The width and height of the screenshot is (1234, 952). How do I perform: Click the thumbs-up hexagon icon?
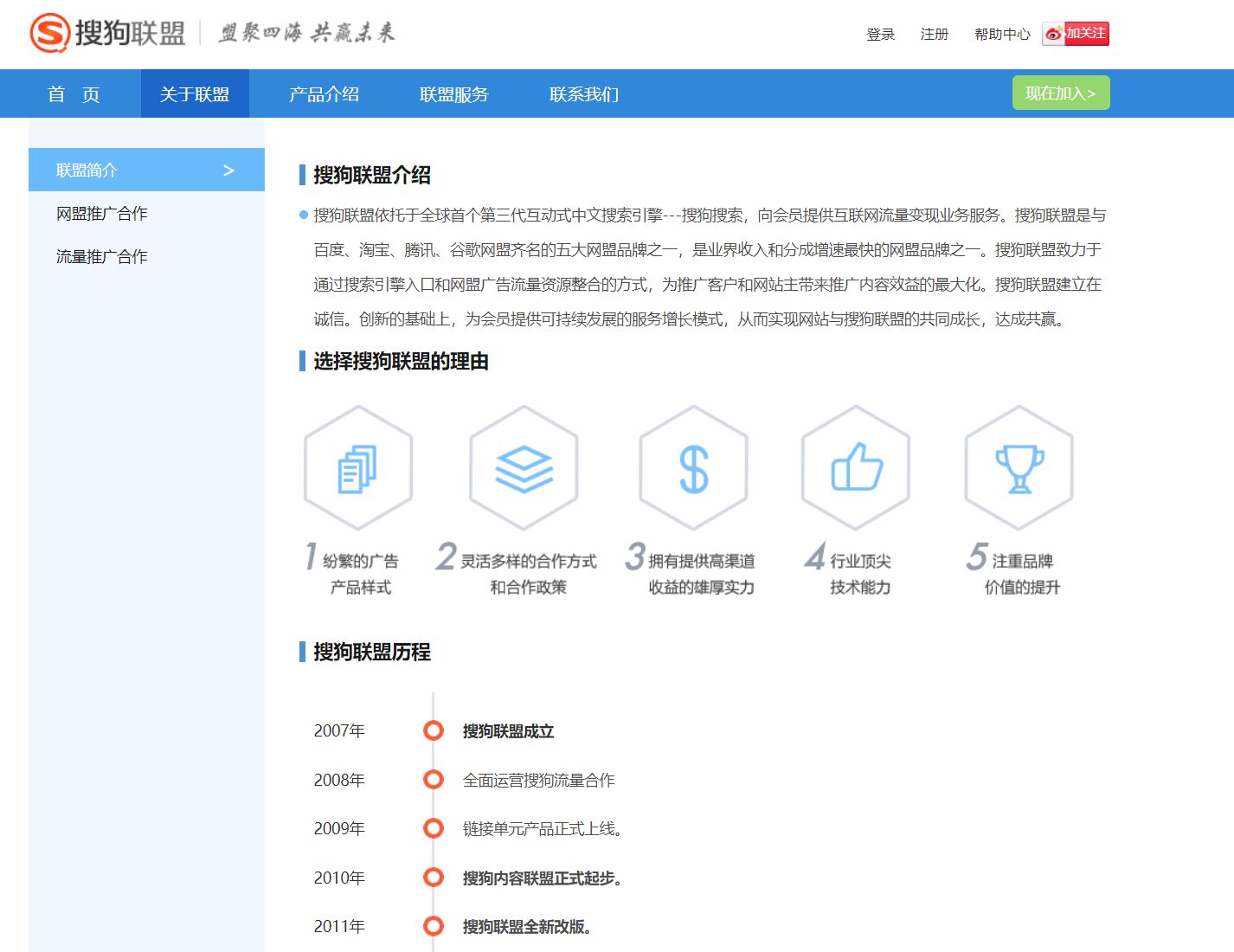[856, 468]
